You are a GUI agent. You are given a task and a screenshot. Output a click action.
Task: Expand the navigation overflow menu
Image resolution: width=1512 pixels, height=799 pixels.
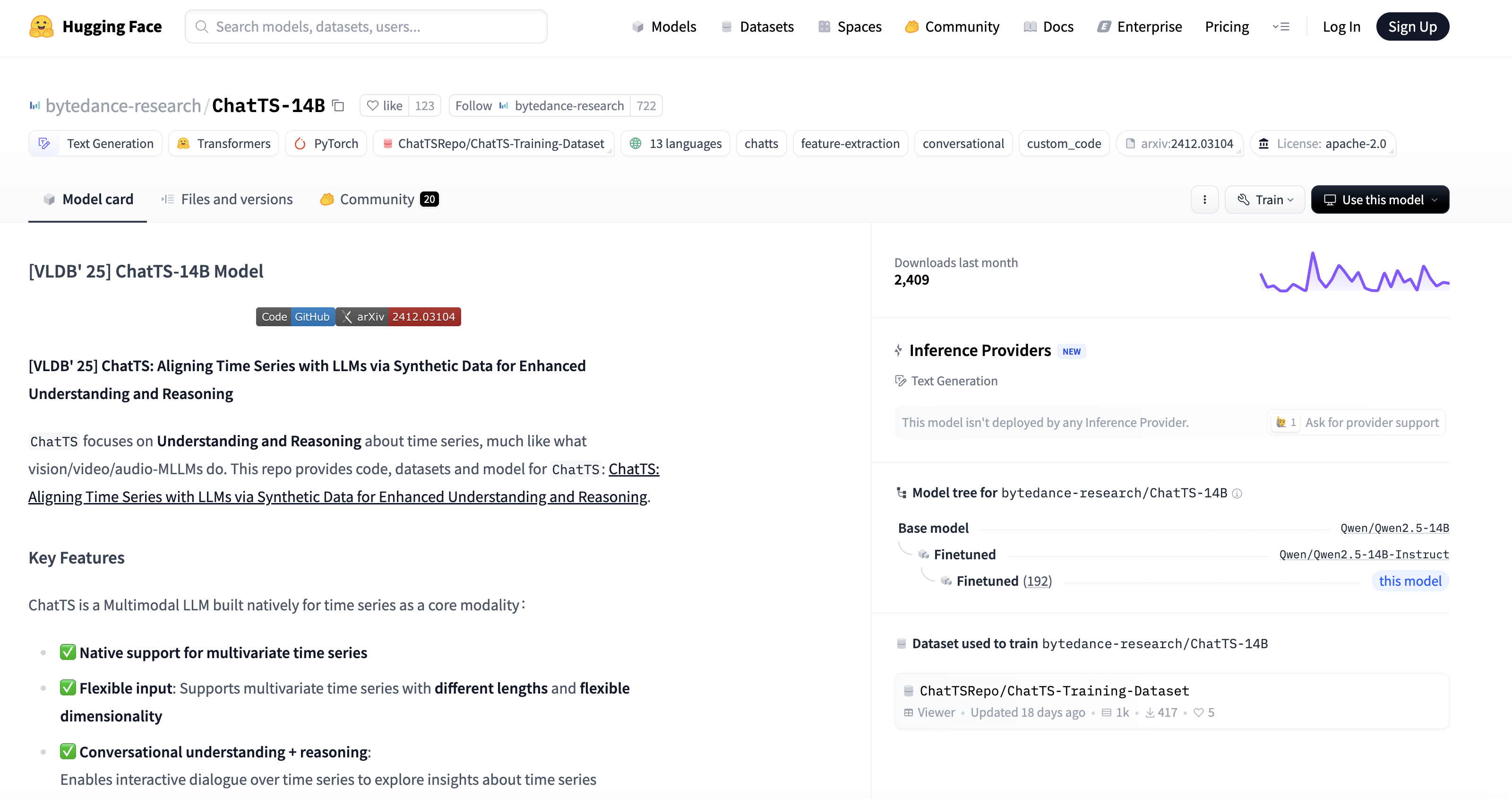coord(1280,26)
